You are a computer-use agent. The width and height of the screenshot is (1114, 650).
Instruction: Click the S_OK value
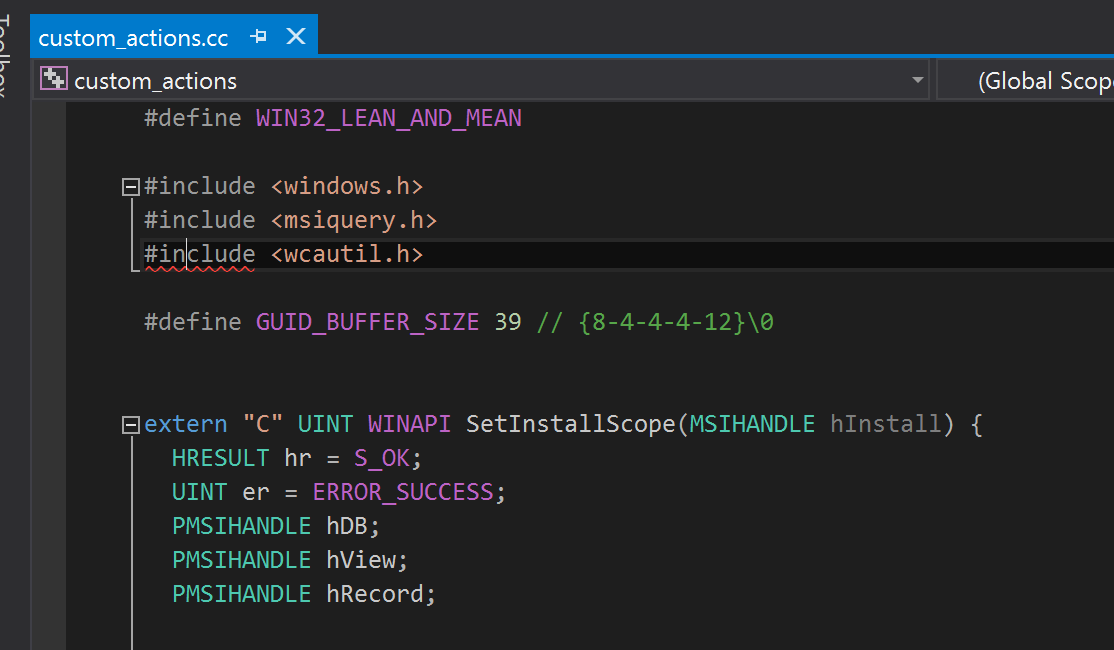(382, 458)
